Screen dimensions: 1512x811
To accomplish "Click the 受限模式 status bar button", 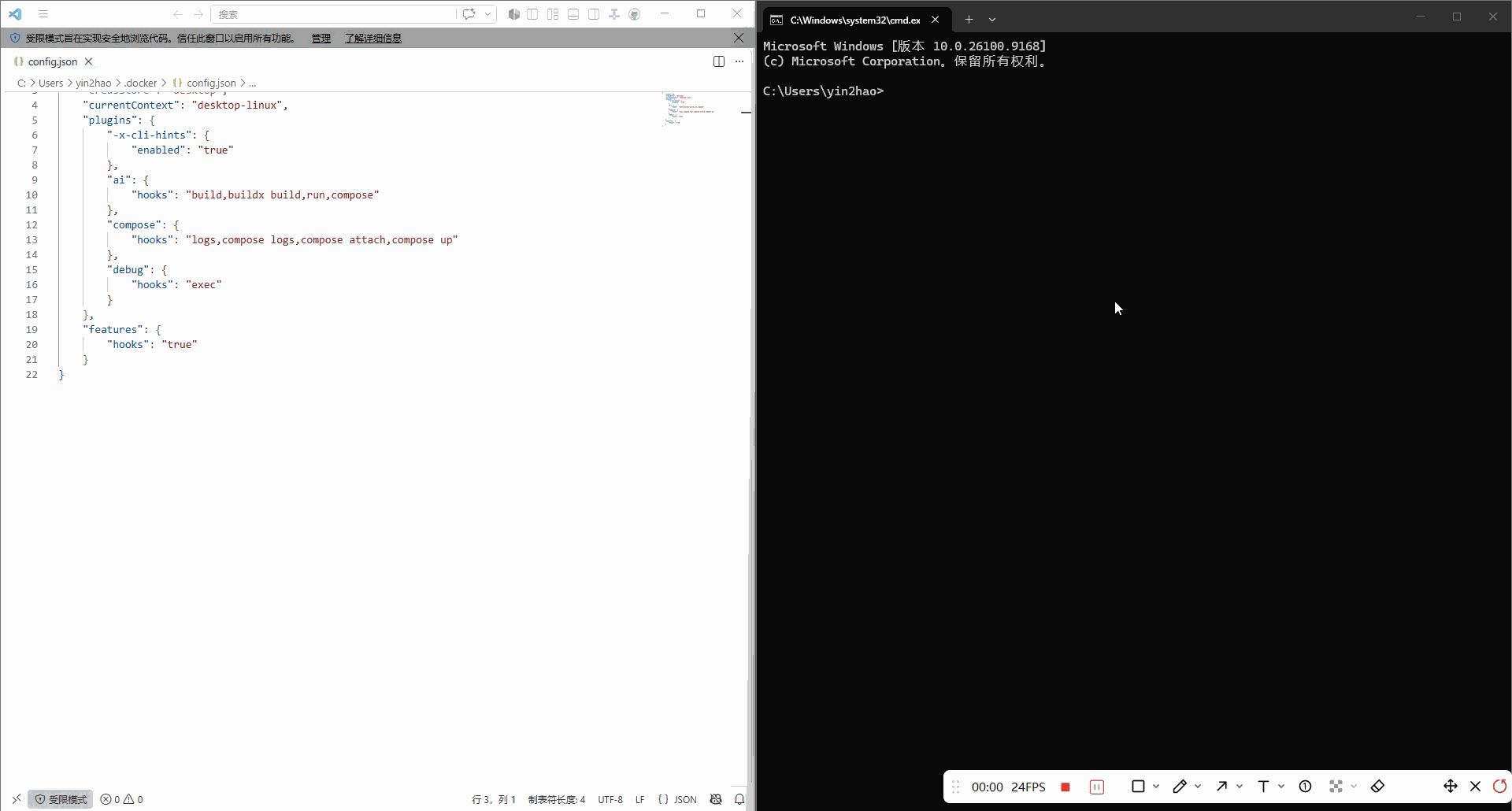I will [x=61, y=799].
